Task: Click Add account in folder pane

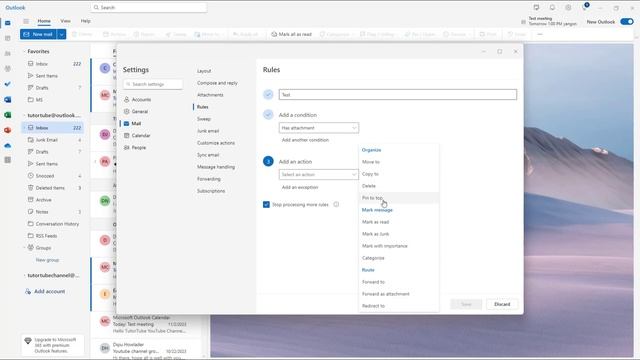Action: point(45,291)
